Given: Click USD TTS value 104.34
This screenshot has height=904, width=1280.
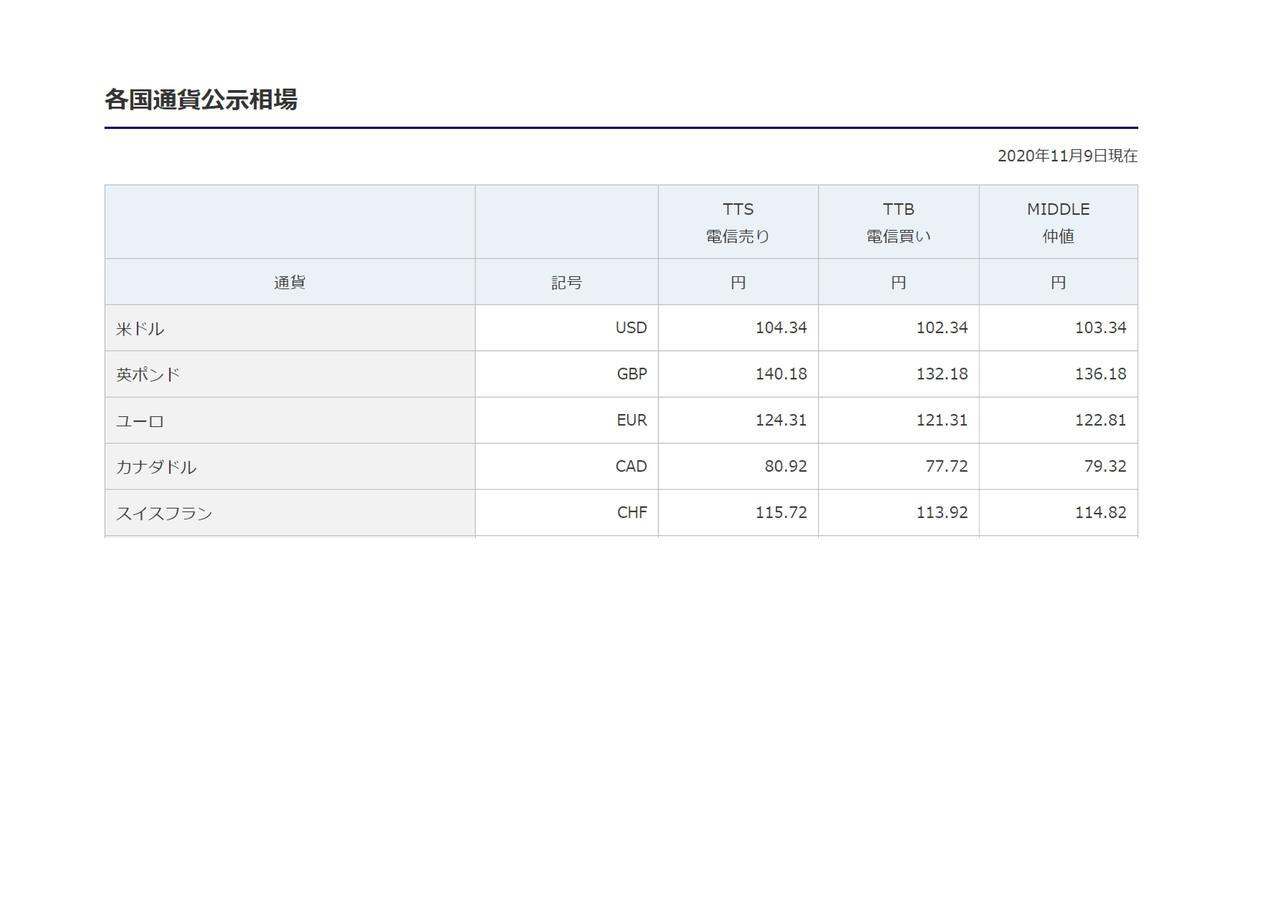Looking at the screenshot, I should (781, 328).
